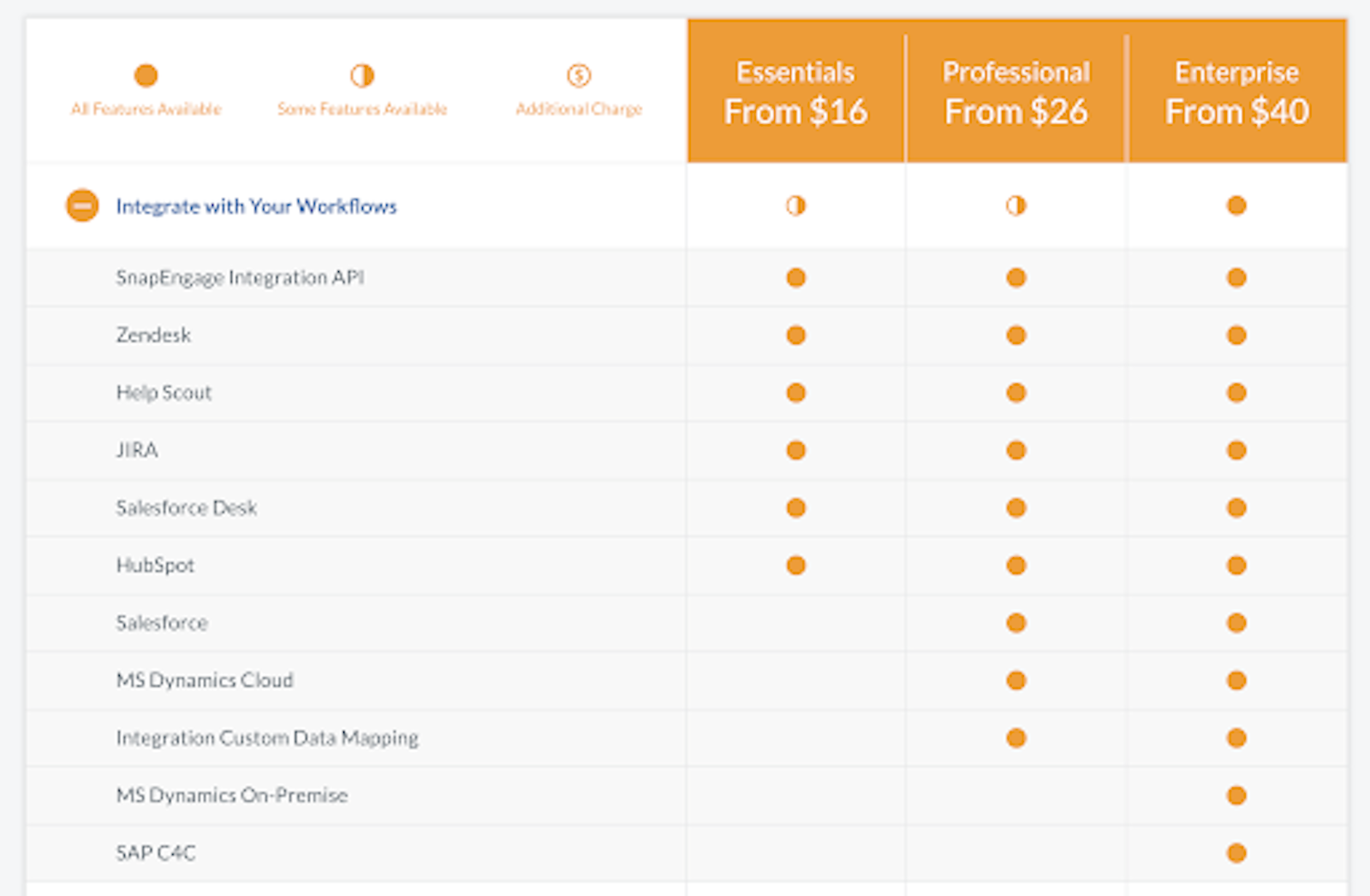Click the Essentials dot for Zendesk

[795, 335]
